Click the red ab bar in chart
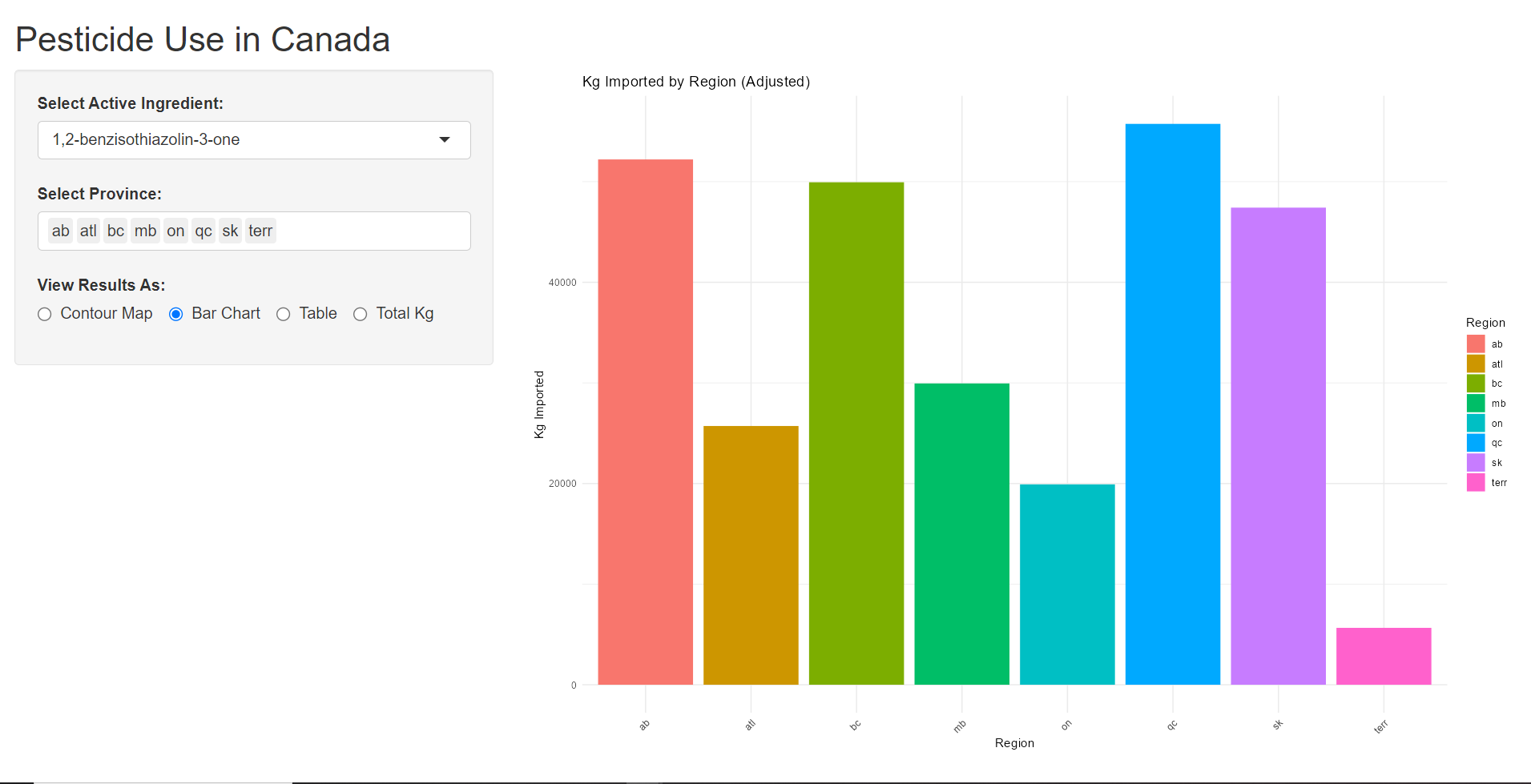Viewport: 1531px width, 784px height. (646, 422)
